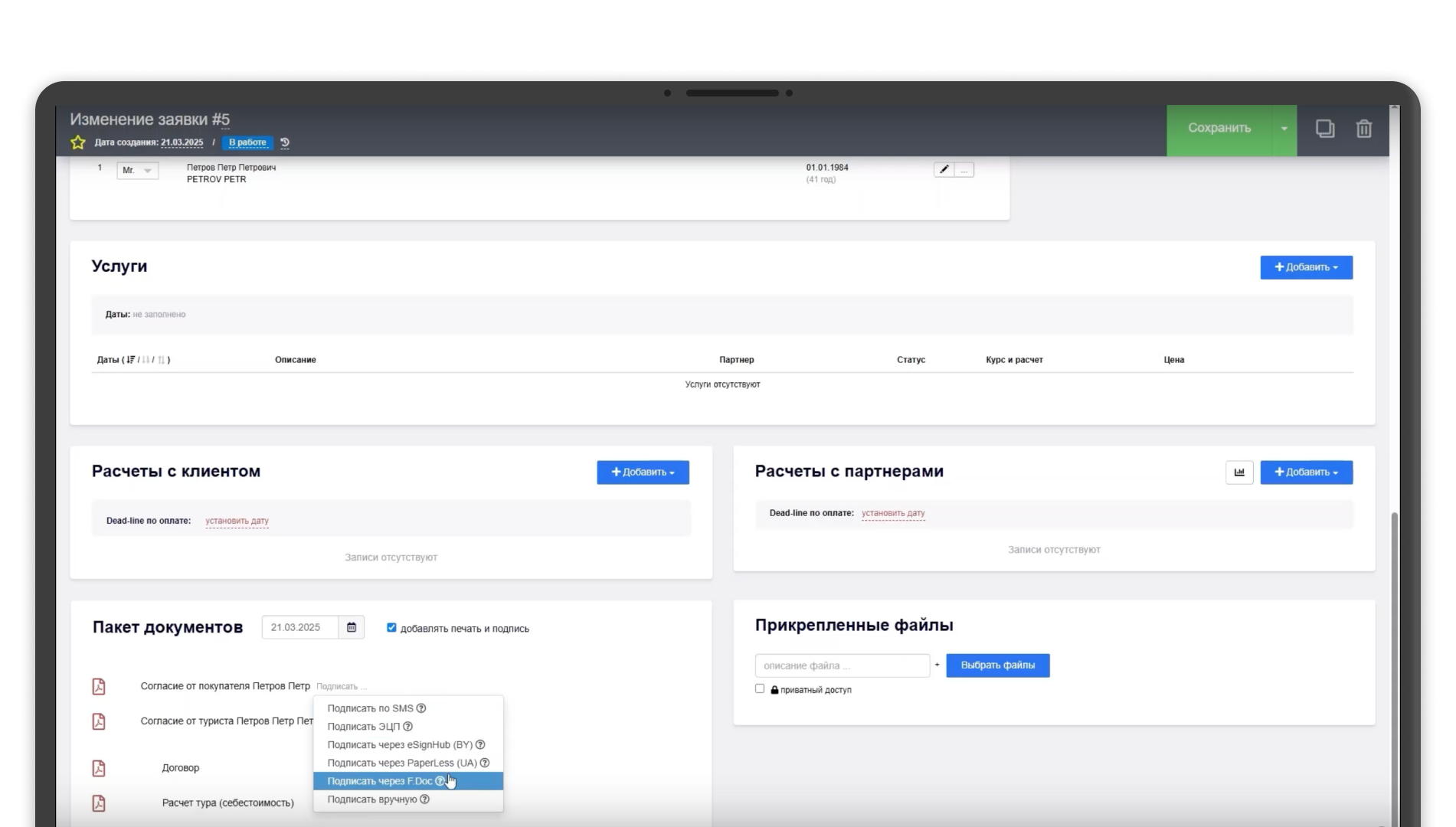Delete request using trash icon
This screenshot has height=827, width=1456.
click(x=1363, y=129)
